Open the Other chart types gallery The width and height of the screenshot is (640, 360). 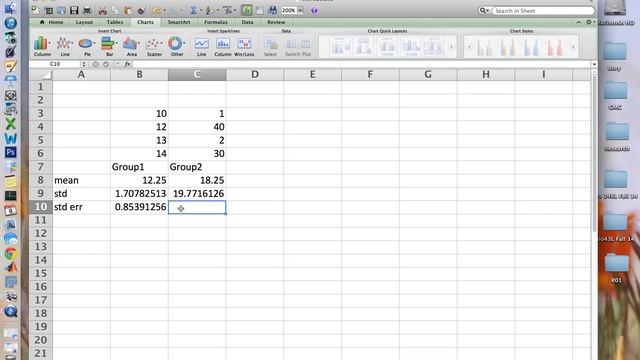coord(176,45)
